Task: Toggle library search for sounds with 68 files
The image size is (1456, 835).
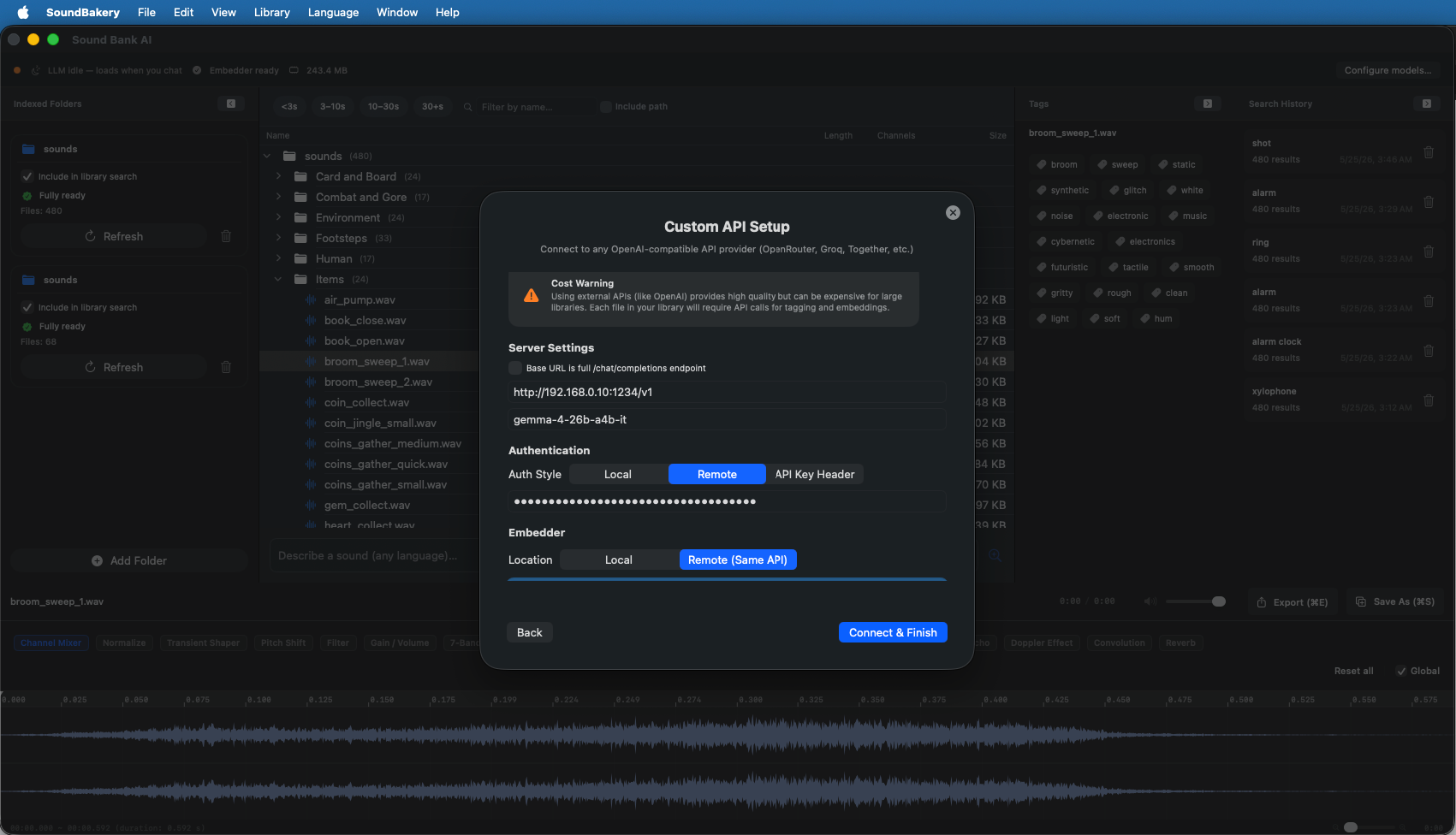Action: (27, 307)
